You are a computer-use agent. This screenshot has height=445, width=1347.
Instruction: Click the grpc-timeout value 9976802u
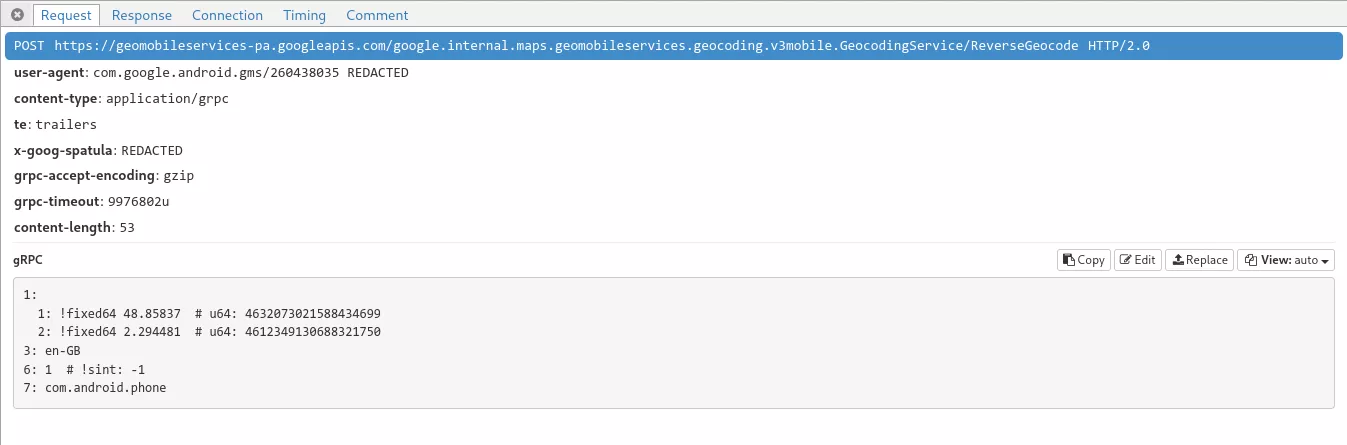coord(138,202)
